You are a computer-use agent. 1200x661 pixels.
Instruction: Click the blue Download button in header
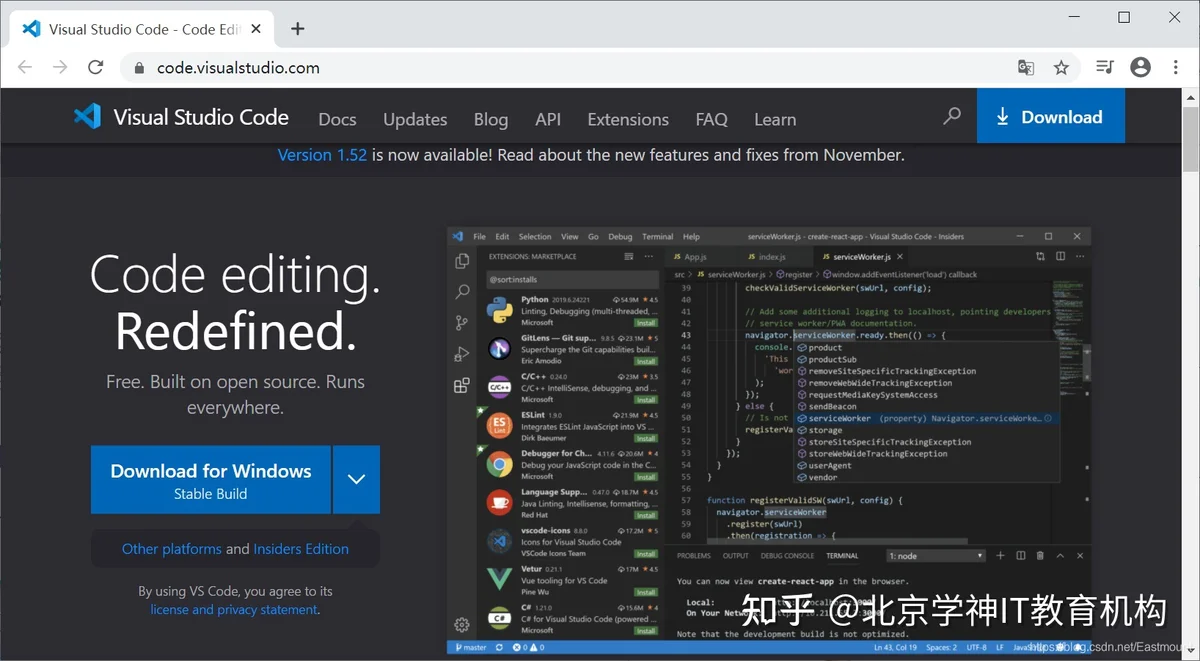1051,116
